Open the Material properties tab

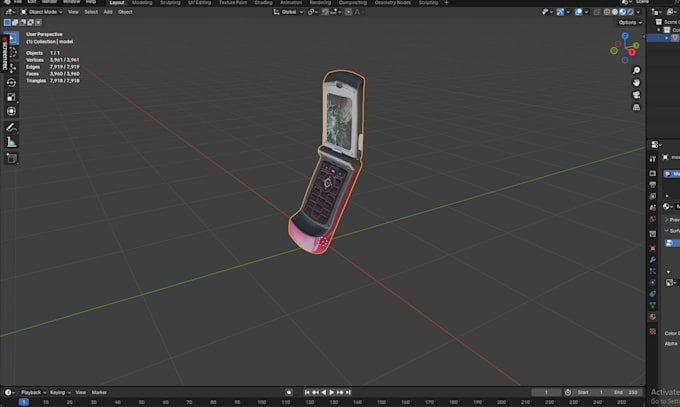click(653, 317)
